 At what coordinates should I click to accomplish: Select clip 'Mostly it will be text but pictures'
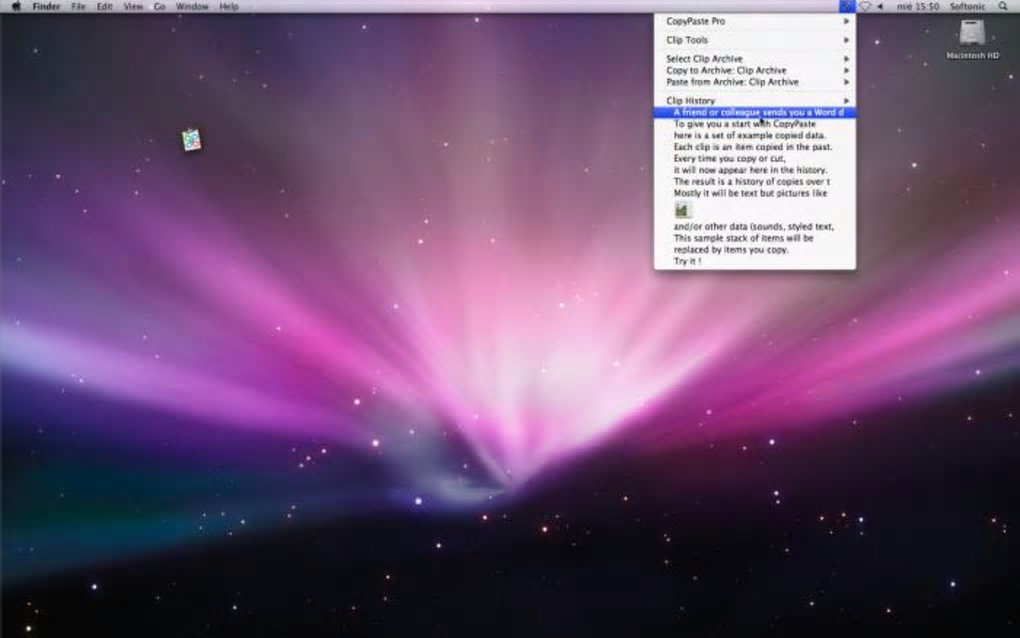click(x=755, y=193)
